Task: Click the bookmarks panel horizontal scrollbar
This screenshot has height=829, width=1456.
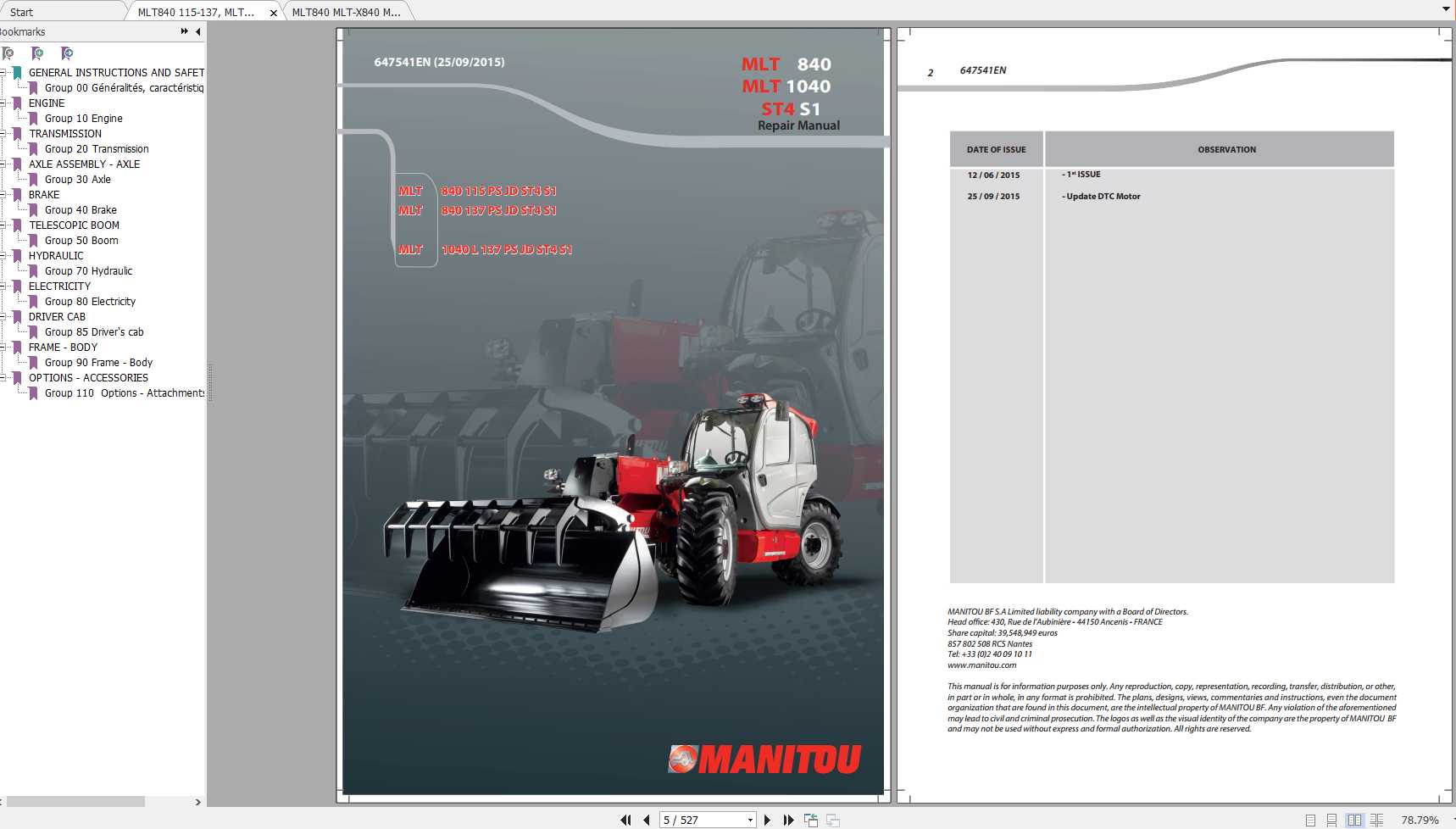Action: [x=75, y=801]
